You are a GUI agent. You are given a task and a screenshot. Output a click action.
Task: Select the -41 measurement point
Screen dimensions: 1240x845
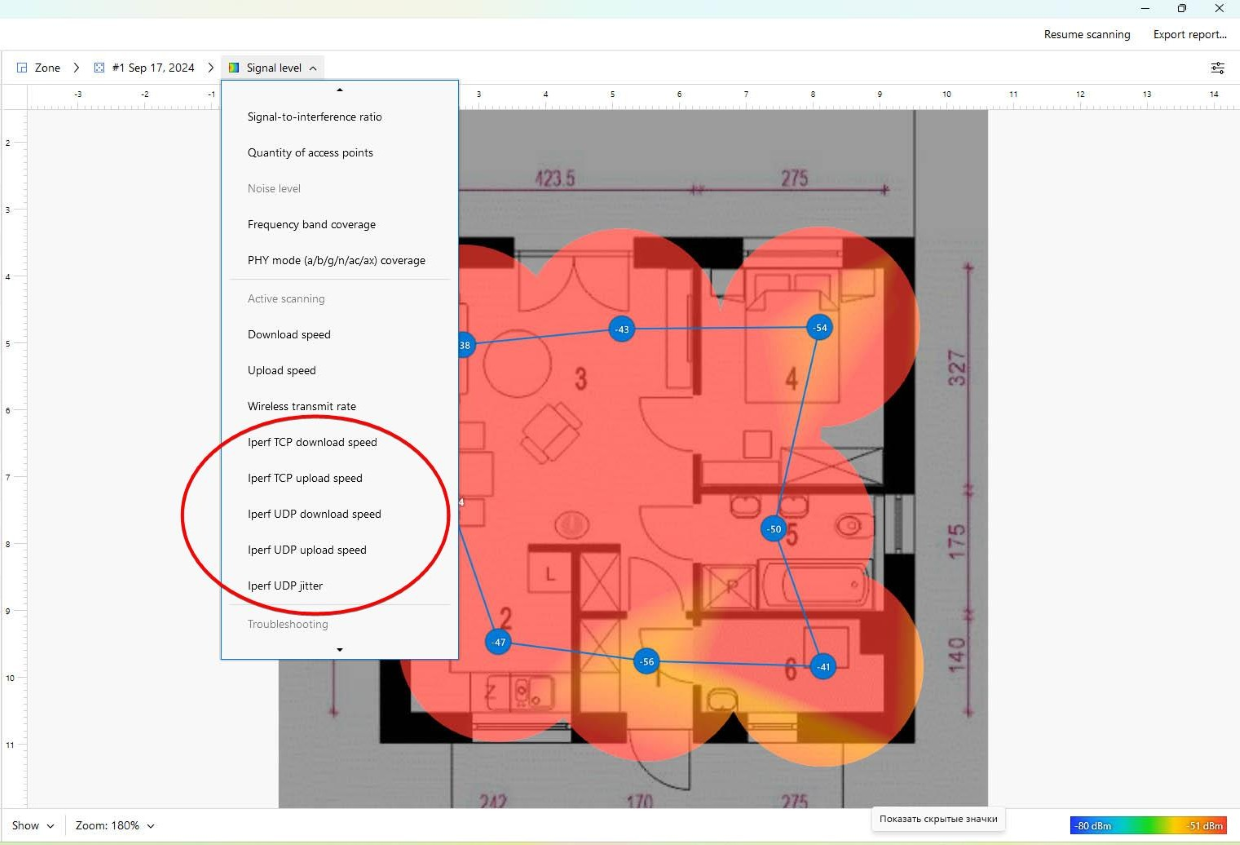coord(822,667)
